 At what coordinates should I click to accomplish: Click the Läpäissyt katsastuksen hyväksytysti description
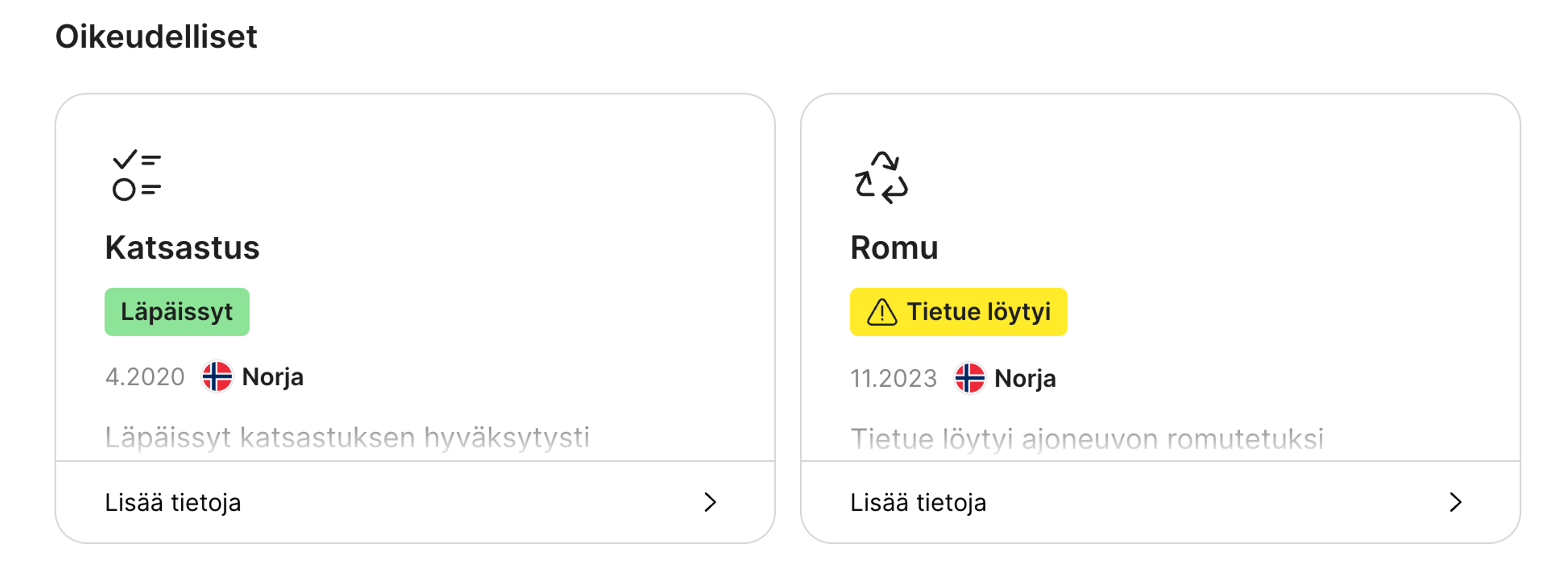347,438
